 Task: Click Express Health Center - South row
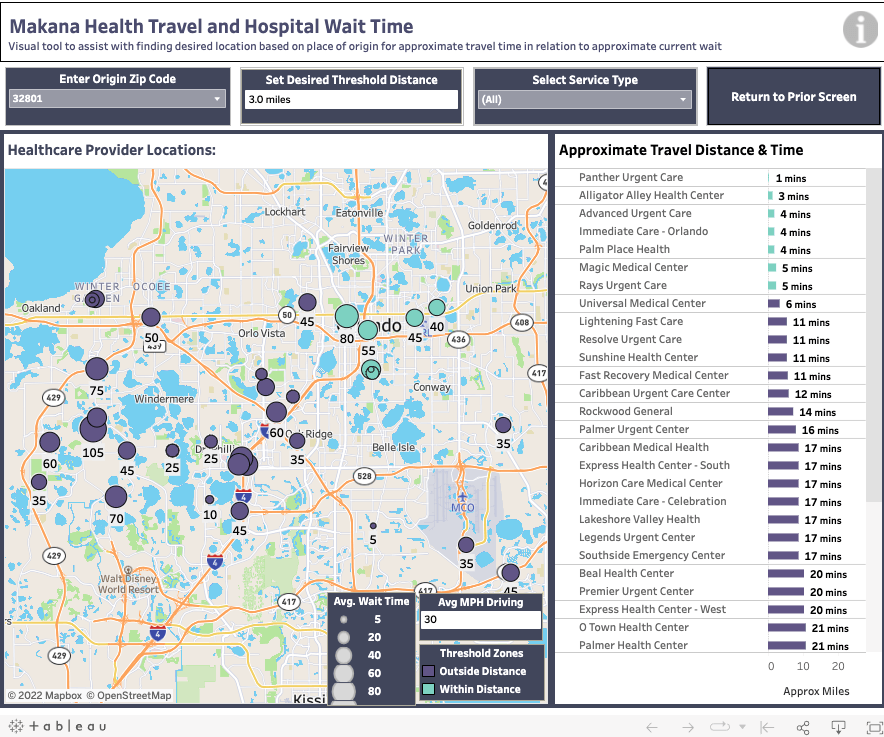pyautogui.click(x=710, y=466)
